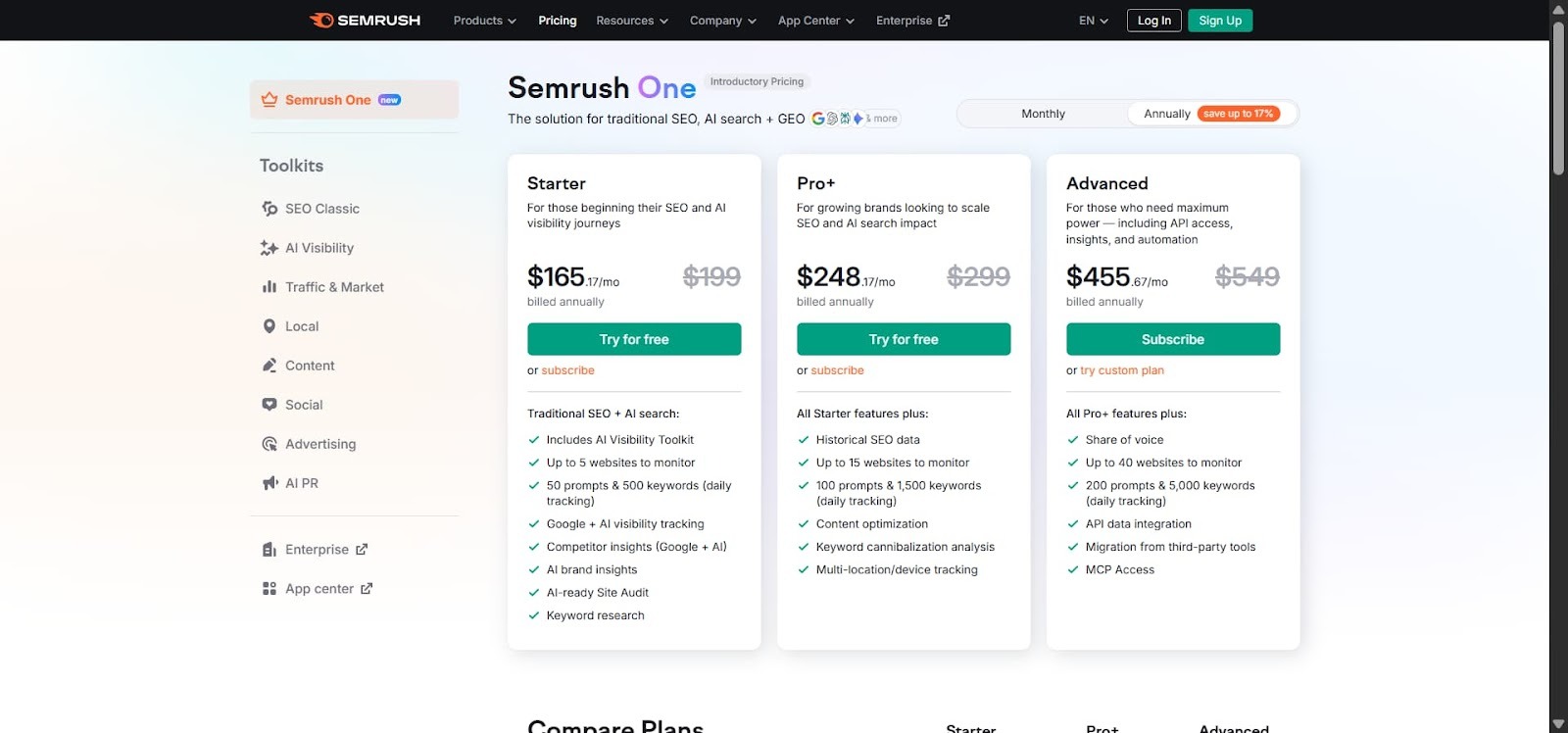Click the SEO Classic sidebar icon
Viewport: 1568px width, 733px height.
click(269, 209)
